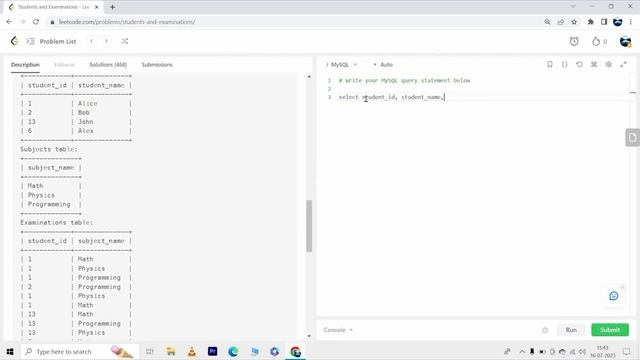The height and width of the screenshot is (360, 640).
Task: Open the editor shortcuts icon
Action: (x=594, y=64)
